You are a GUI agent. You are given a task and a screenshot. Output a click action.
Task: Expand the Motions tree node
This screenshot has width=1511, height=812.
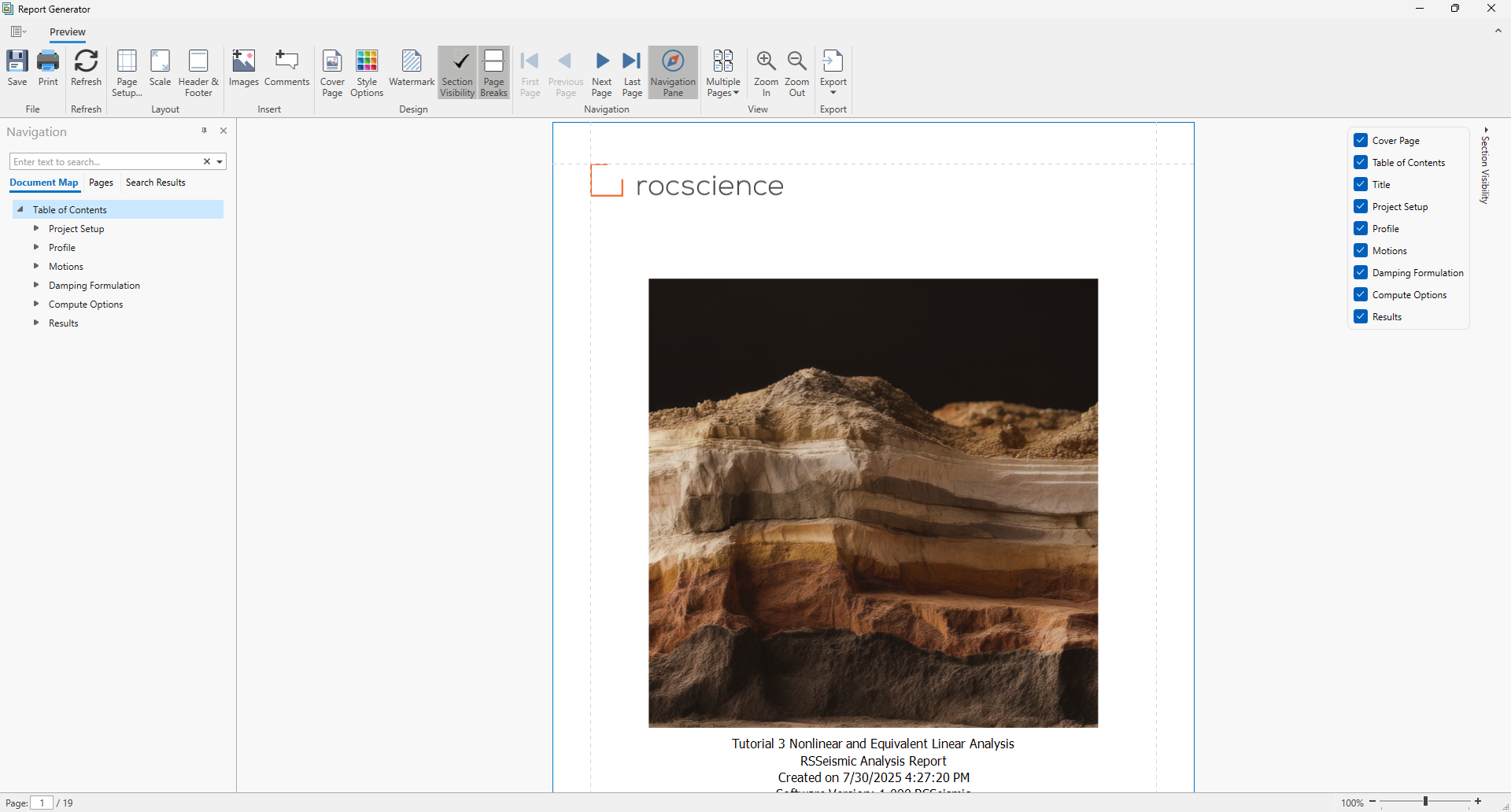point(36,266)
